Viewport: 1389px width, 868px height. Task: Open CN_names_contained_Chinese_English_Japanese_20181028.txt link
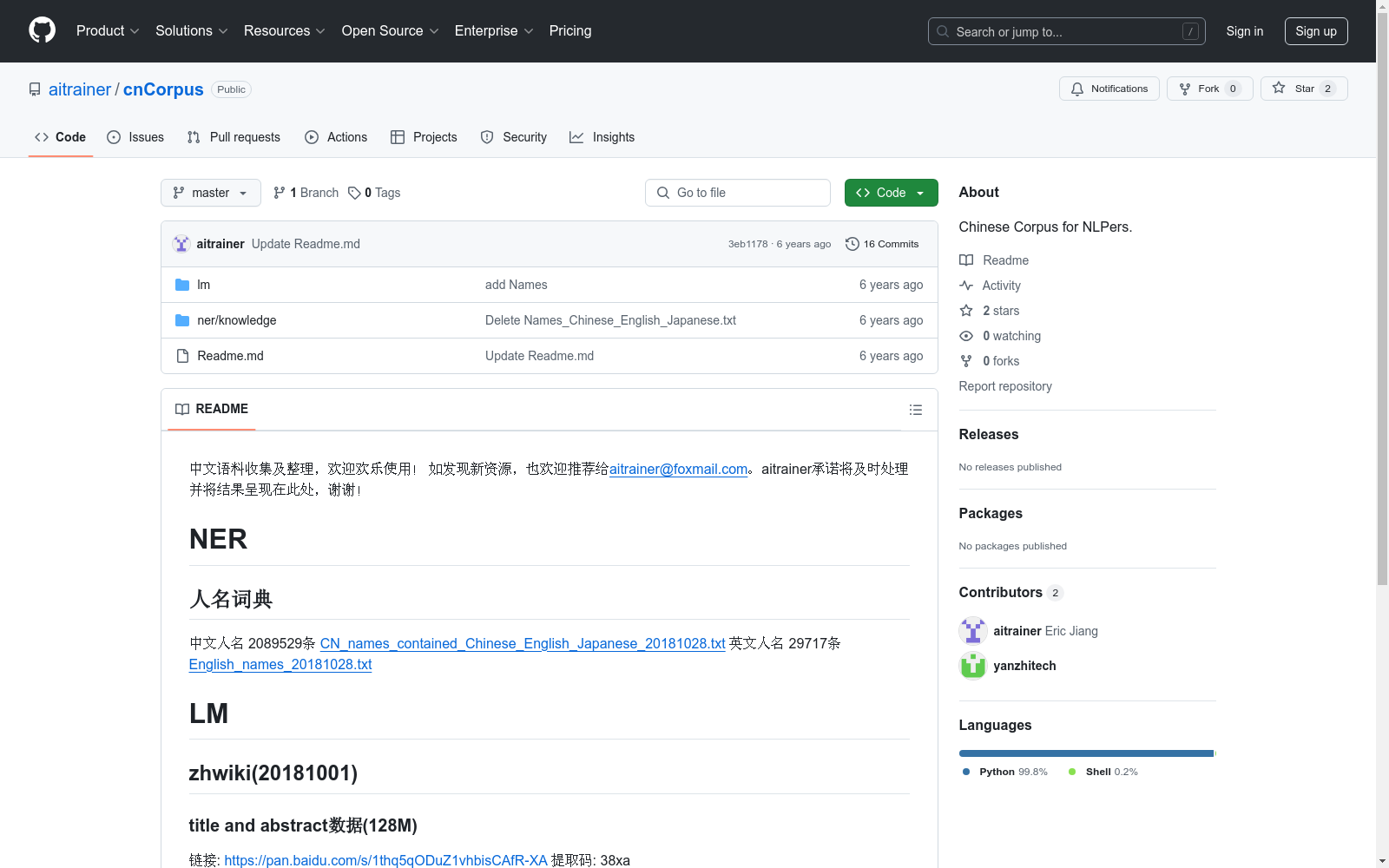point(523,643)
